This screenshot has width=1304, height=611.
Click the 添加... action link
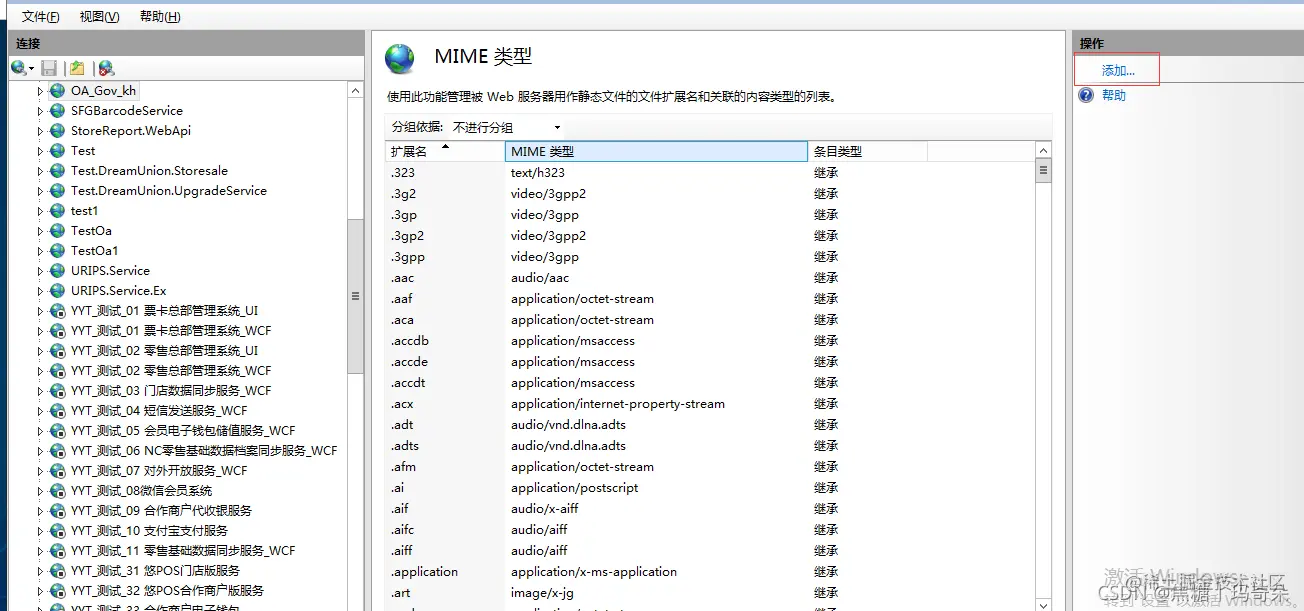tap(1118, 71)
